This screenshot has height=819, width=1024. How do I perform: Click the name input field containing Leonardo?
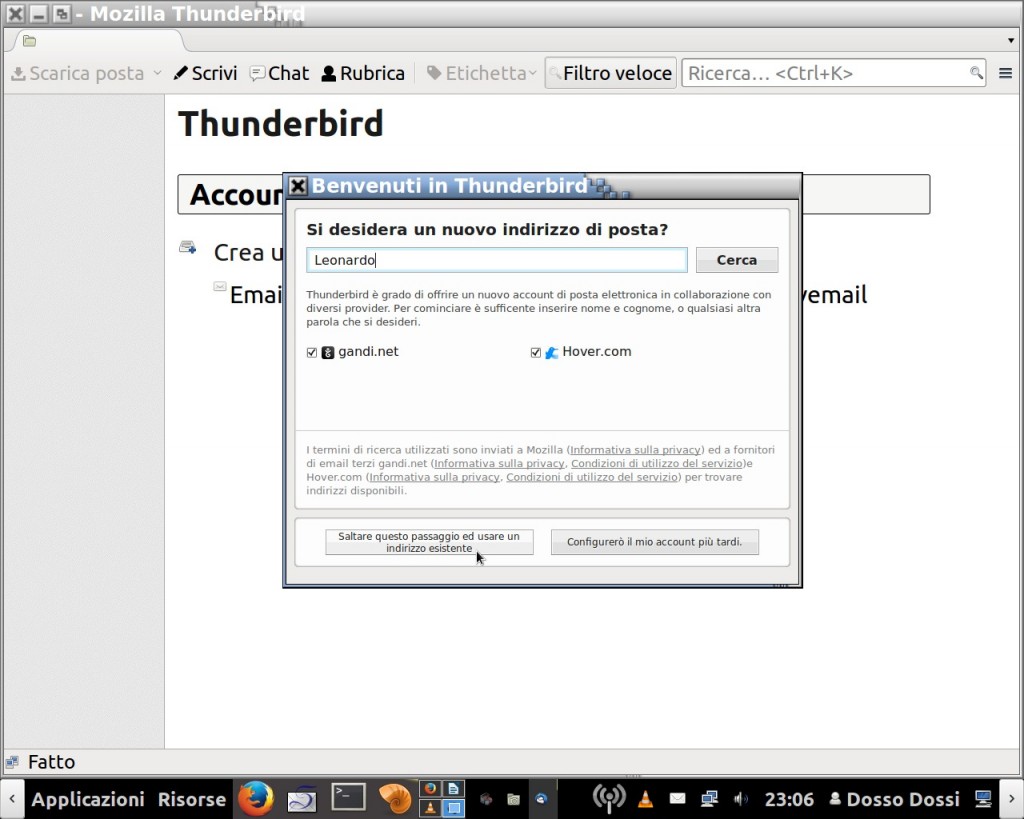click(x=496, y=260)
